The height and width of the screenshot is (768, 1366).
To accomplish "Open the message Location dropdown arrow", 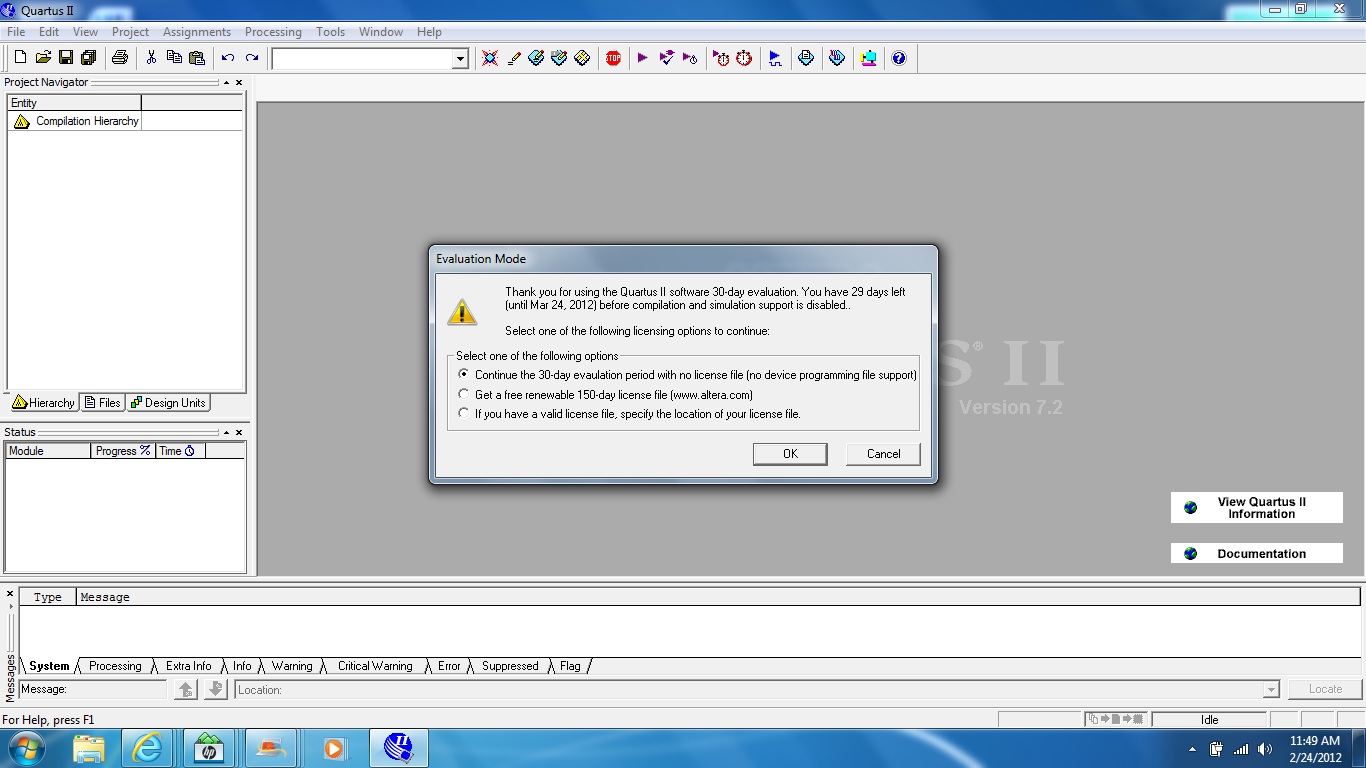I will coord(1271,690).
